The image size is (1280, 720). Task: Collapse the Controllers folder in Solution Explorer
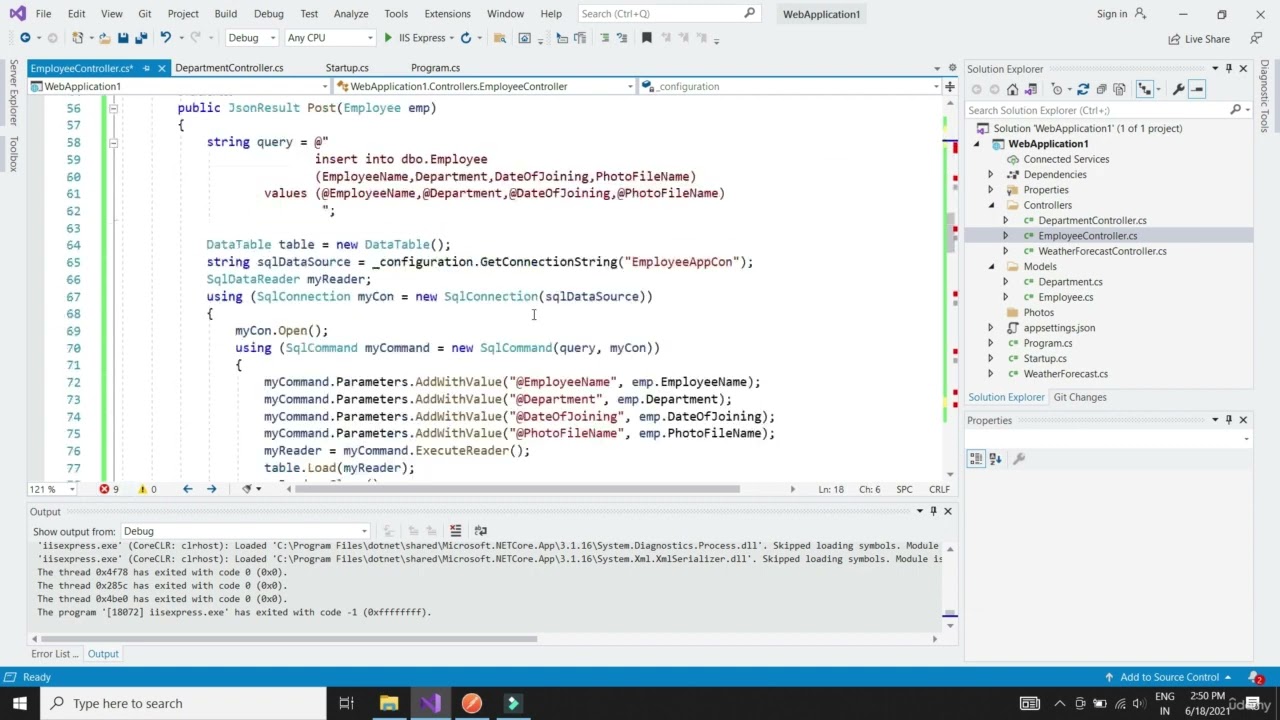991,205
